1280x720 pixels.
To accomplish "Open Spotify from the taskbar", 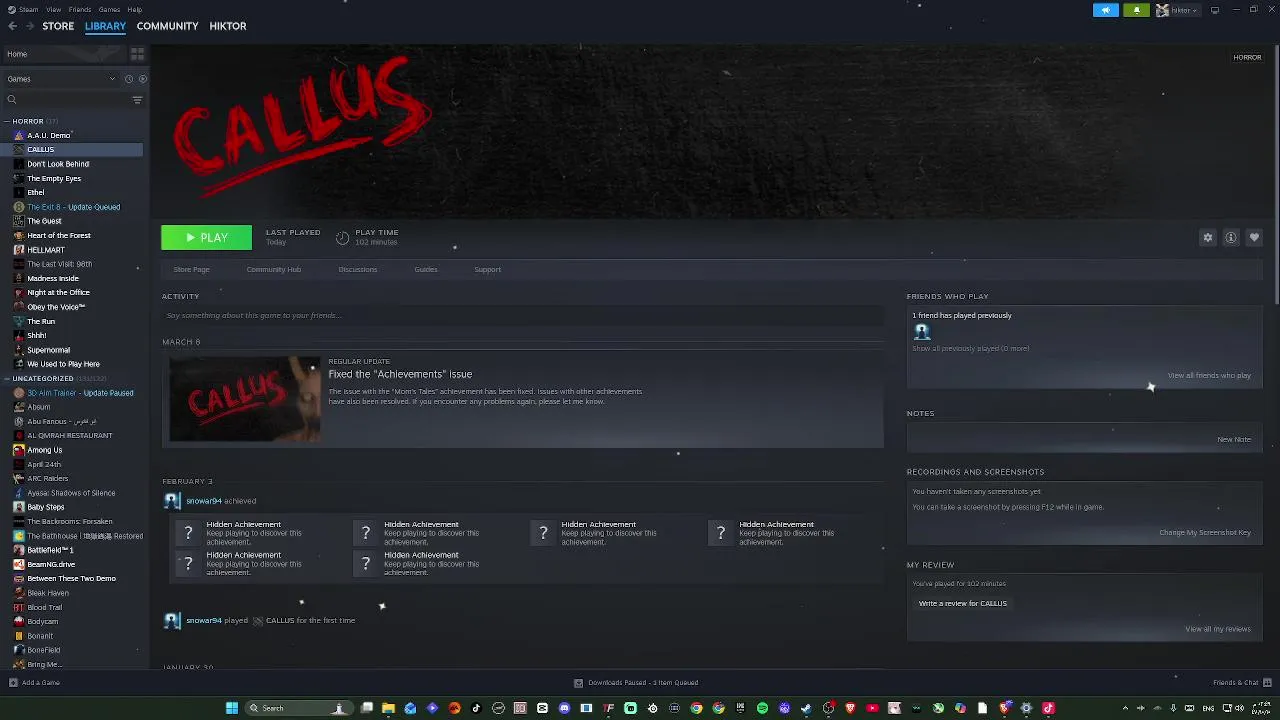I will 762,708.
